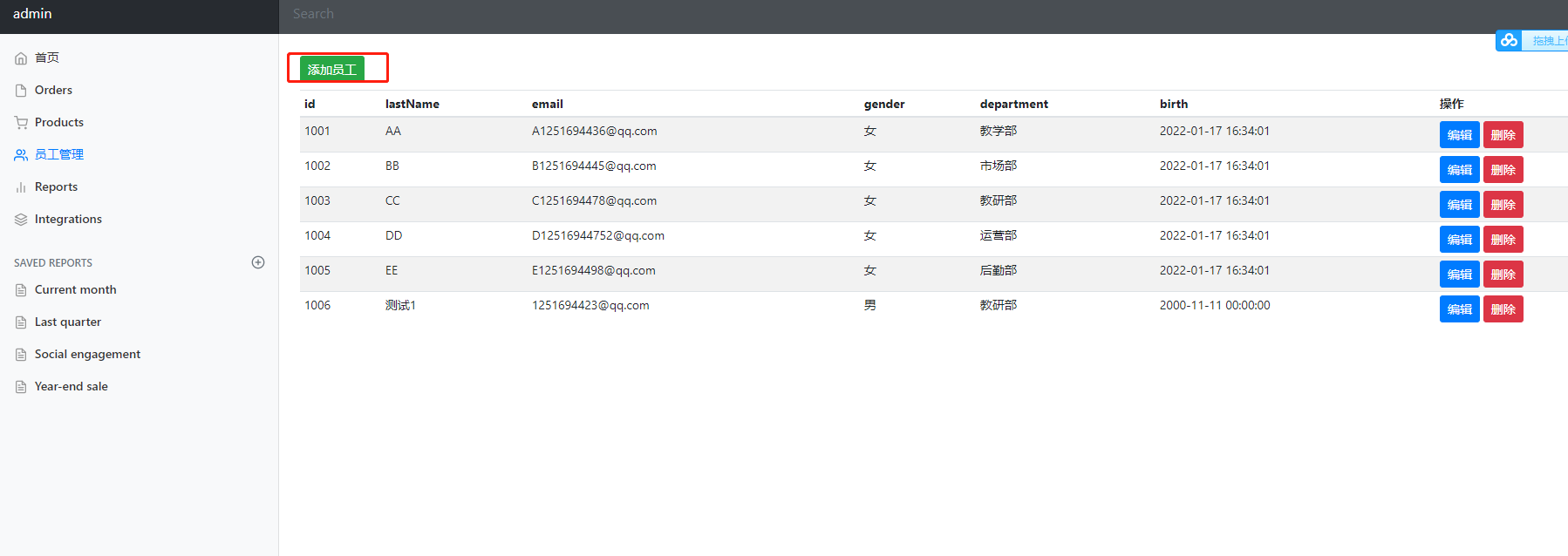Click the 市场部 department cell
This screenshot has height=556, width=1568.
[x=999, y=166]
